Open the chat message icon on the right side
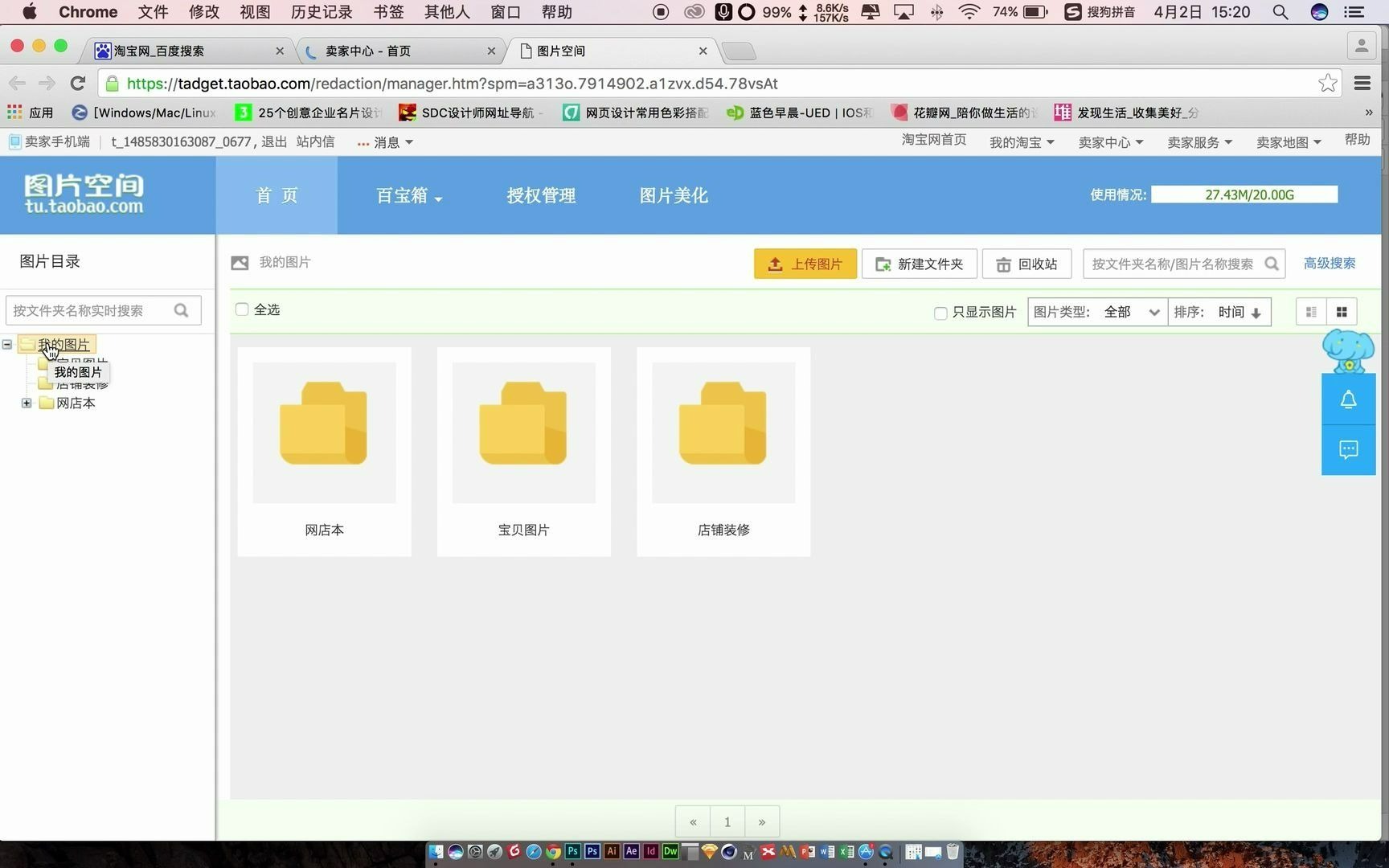Viewport: 1389px width, 868px height. [x=1348, y=449]
